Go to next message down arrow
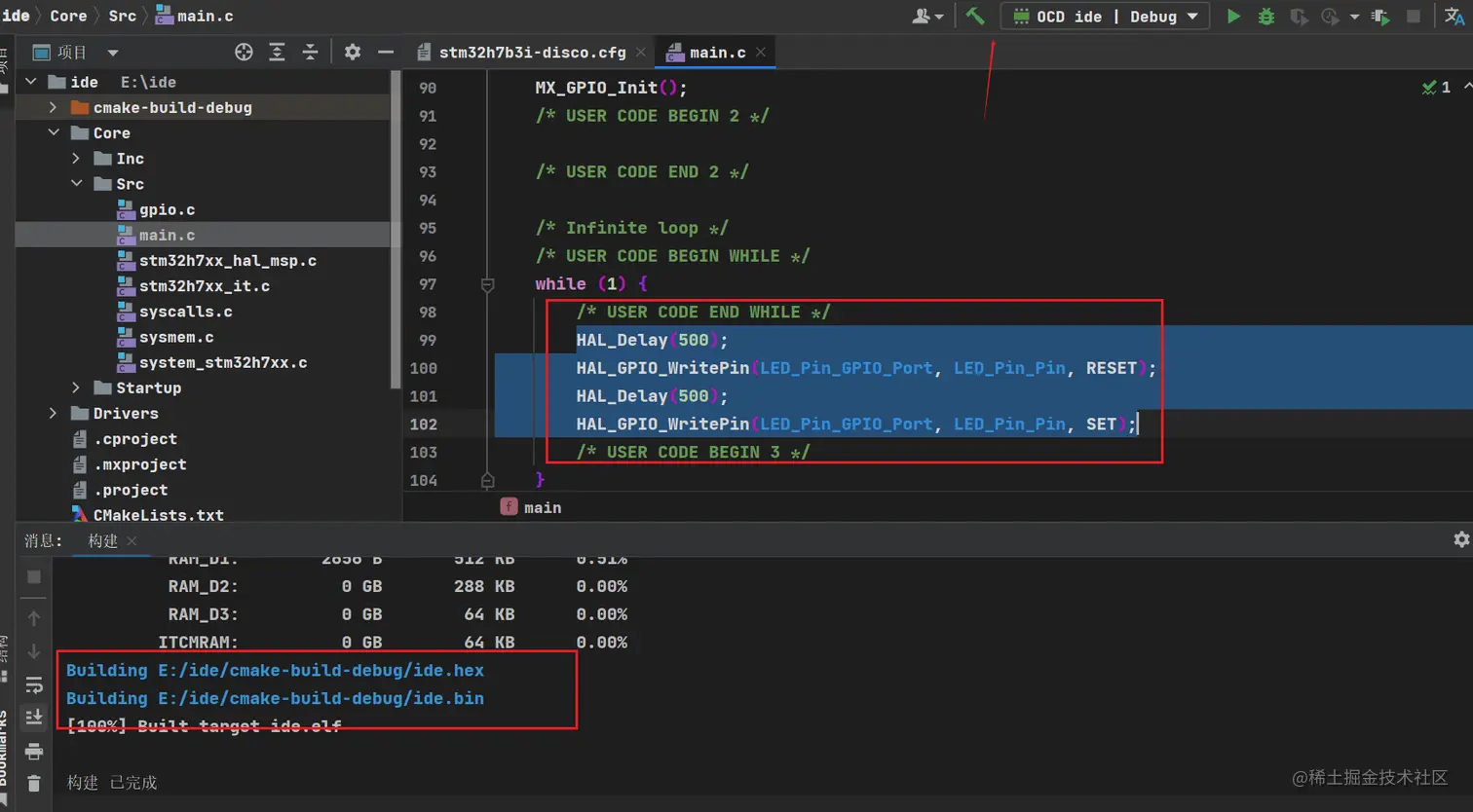The image size is (1473, 812). (x=33, y=651)
